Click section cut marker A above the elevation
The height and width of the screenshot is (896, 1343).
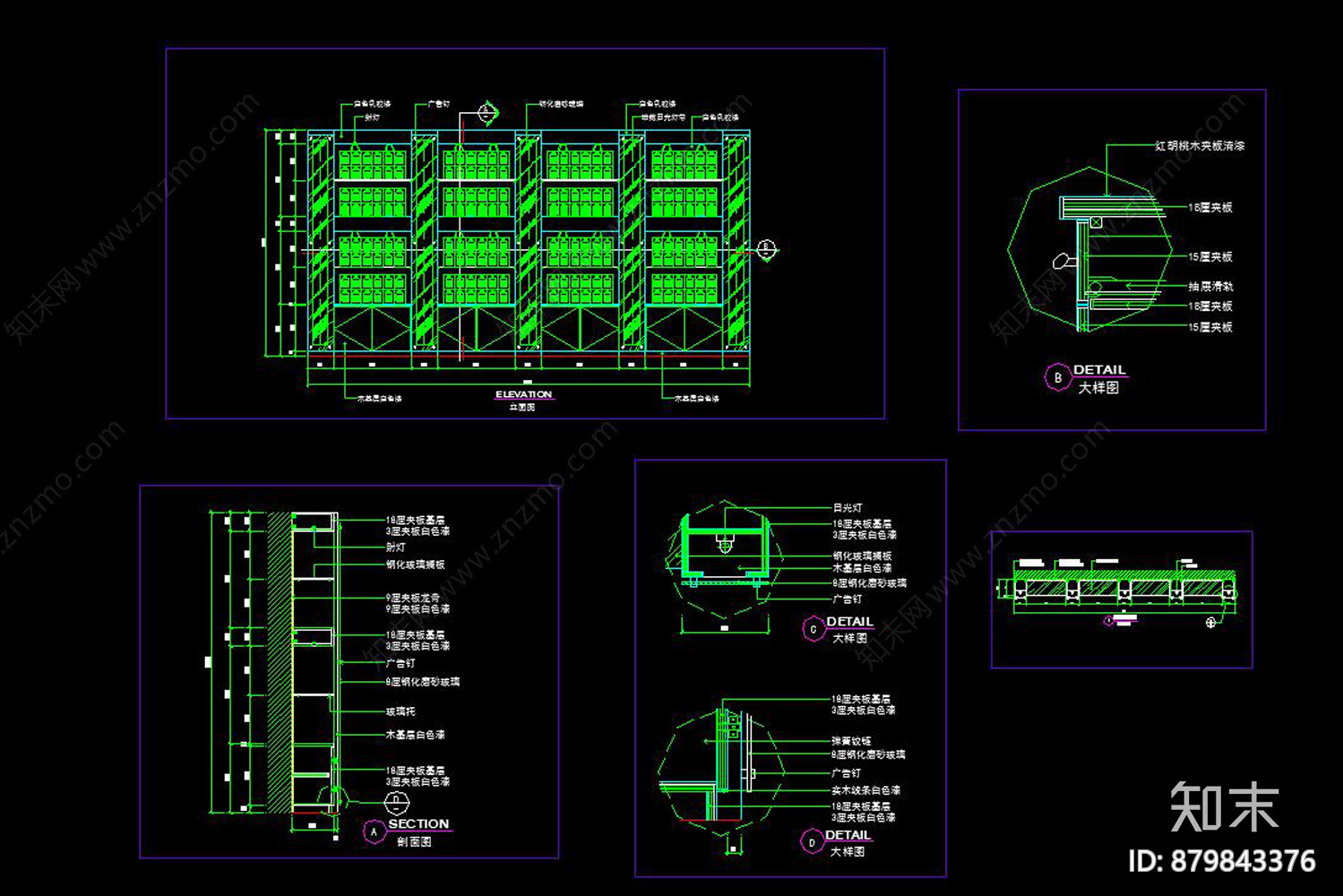(486, 113)
